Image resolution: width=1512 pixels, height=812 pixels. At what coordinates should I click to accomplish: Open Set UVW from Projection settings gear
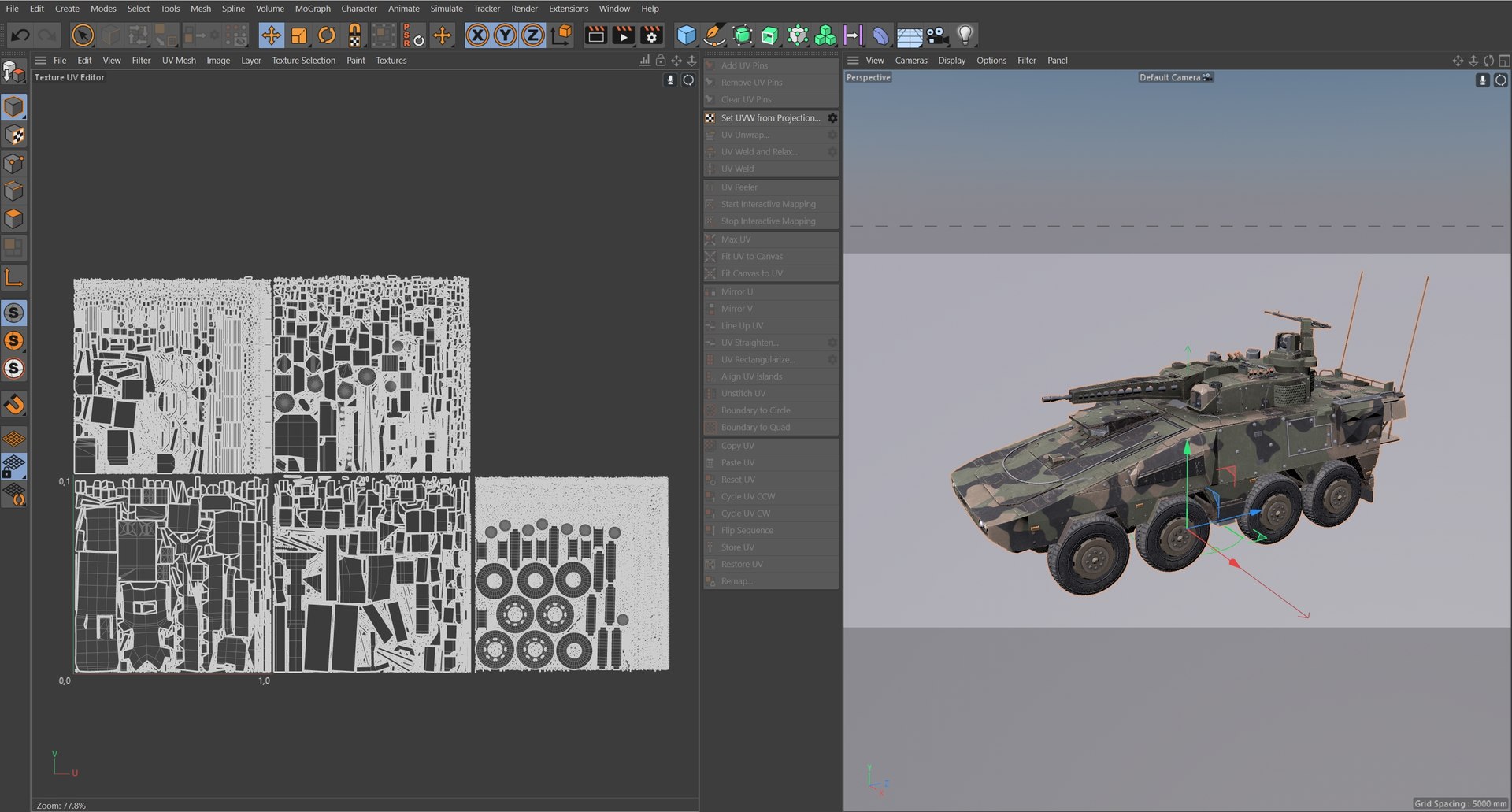pyautogui.click(x=832, y=118)
